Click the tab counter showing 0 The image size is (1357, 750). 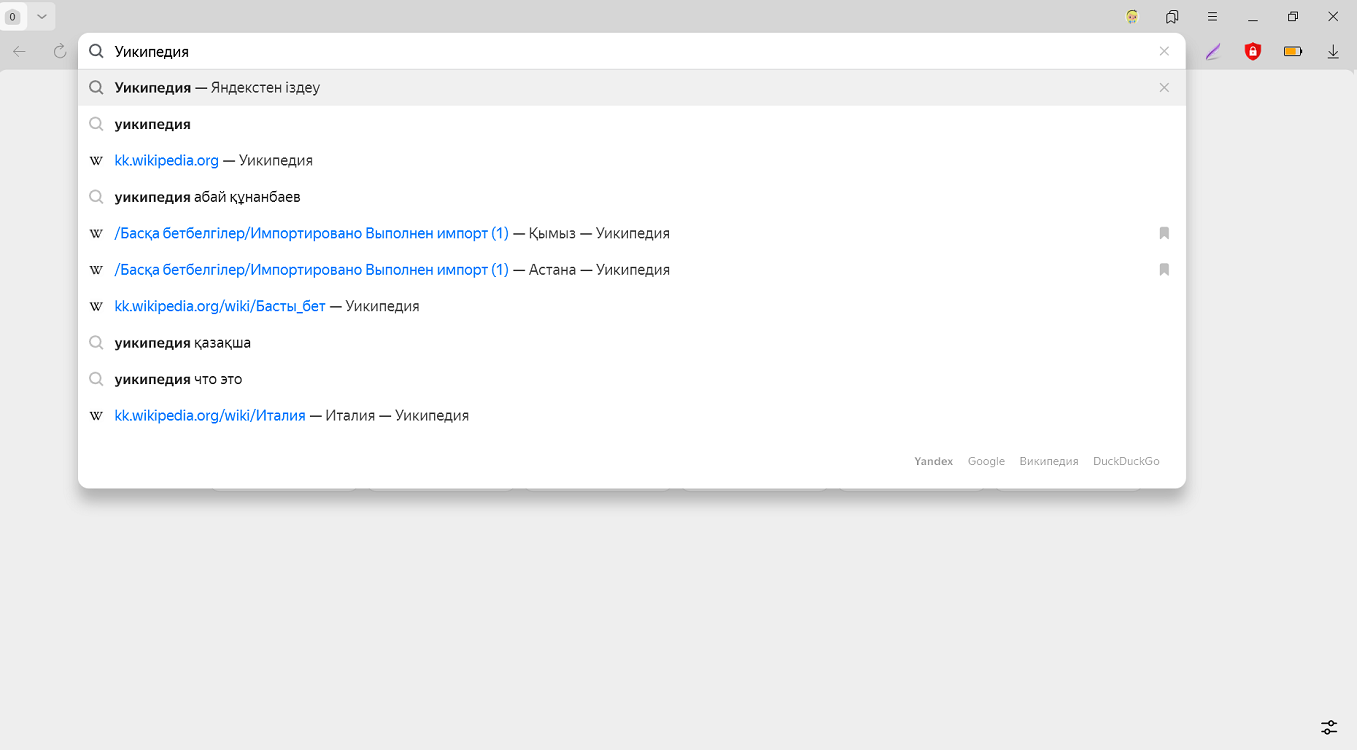pyautogui.click(x=13, y=17)
